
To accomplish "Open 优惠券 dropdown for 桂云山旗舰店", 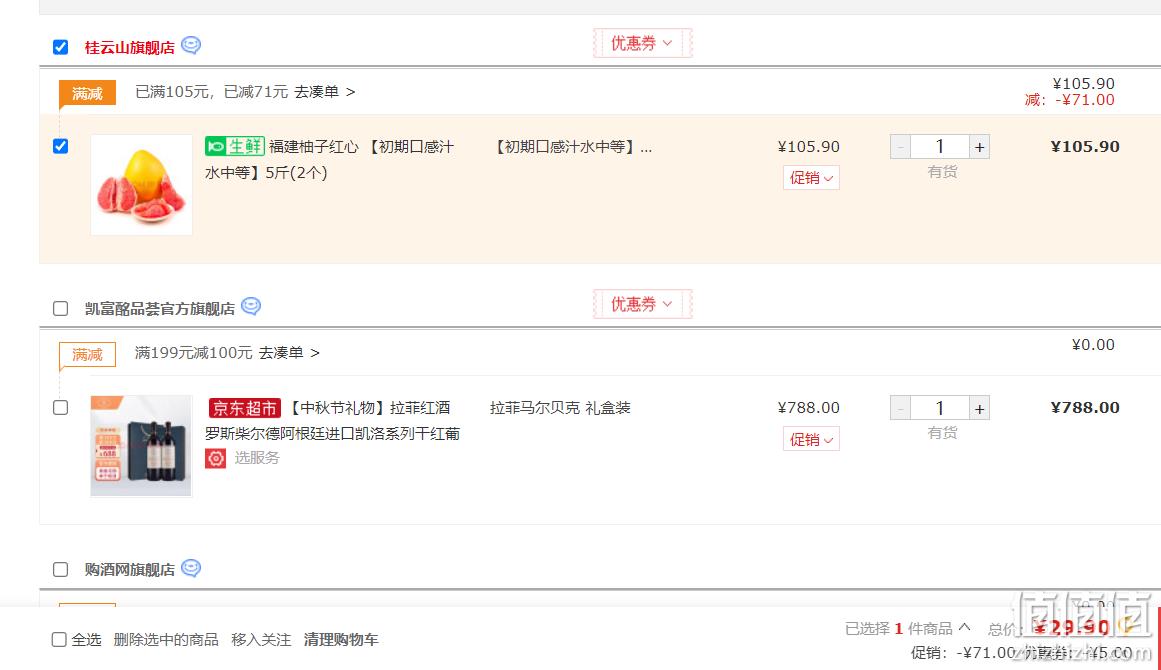I will pos(642,43).
